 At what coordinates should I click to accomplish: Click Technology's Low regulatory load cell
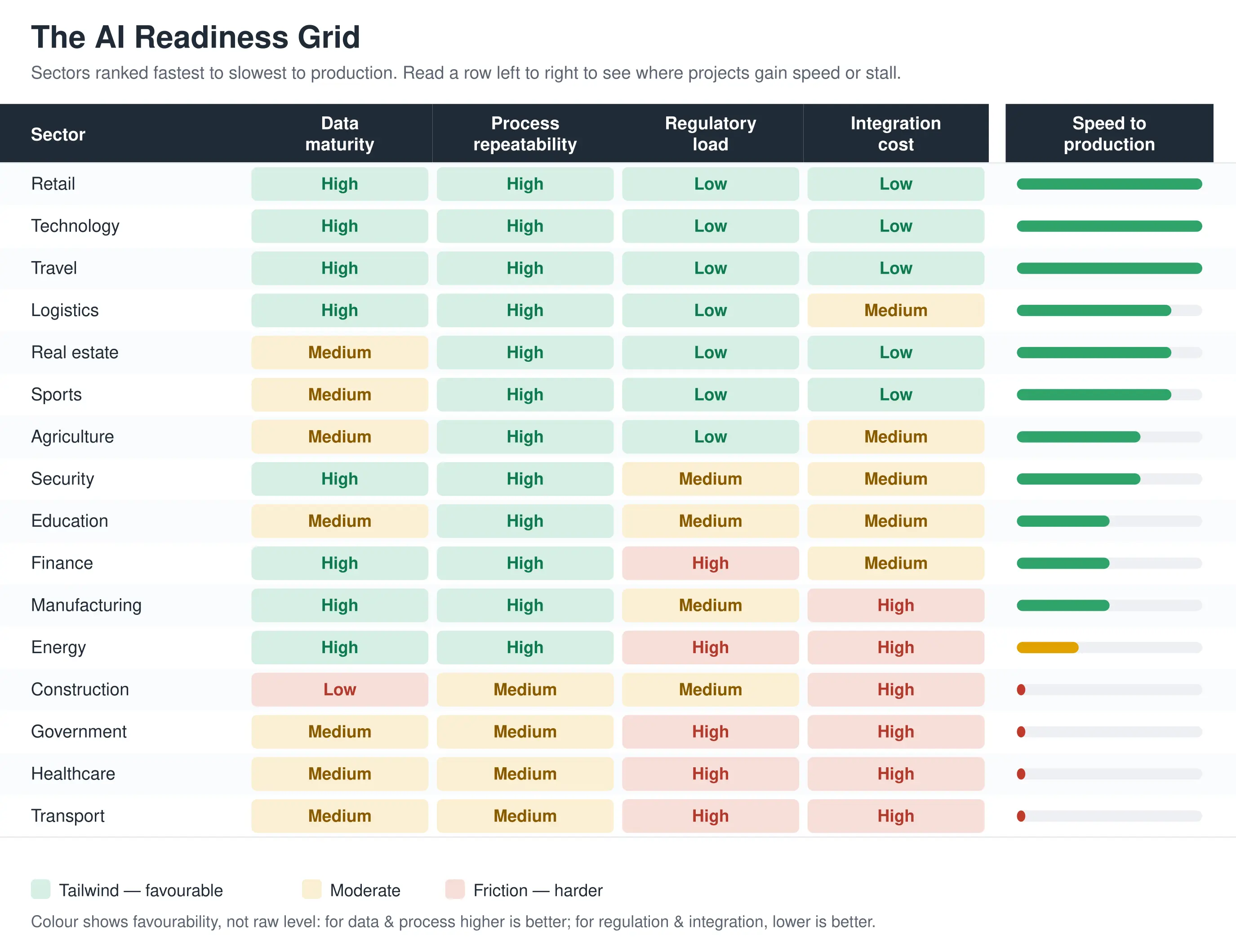[x=710, y=226]
